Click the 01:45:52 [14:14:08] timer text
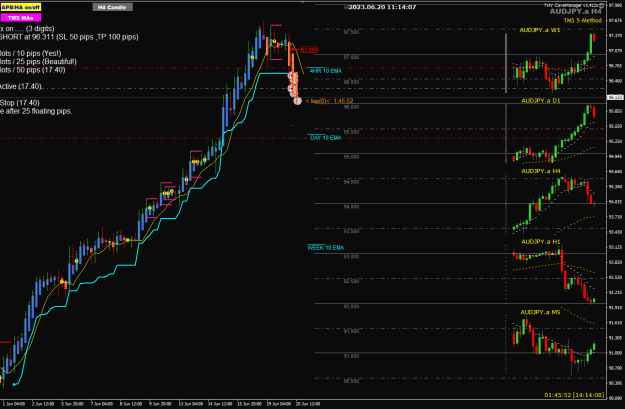The image size is (625, 409). pyautogui.click(x=574, y=395)
